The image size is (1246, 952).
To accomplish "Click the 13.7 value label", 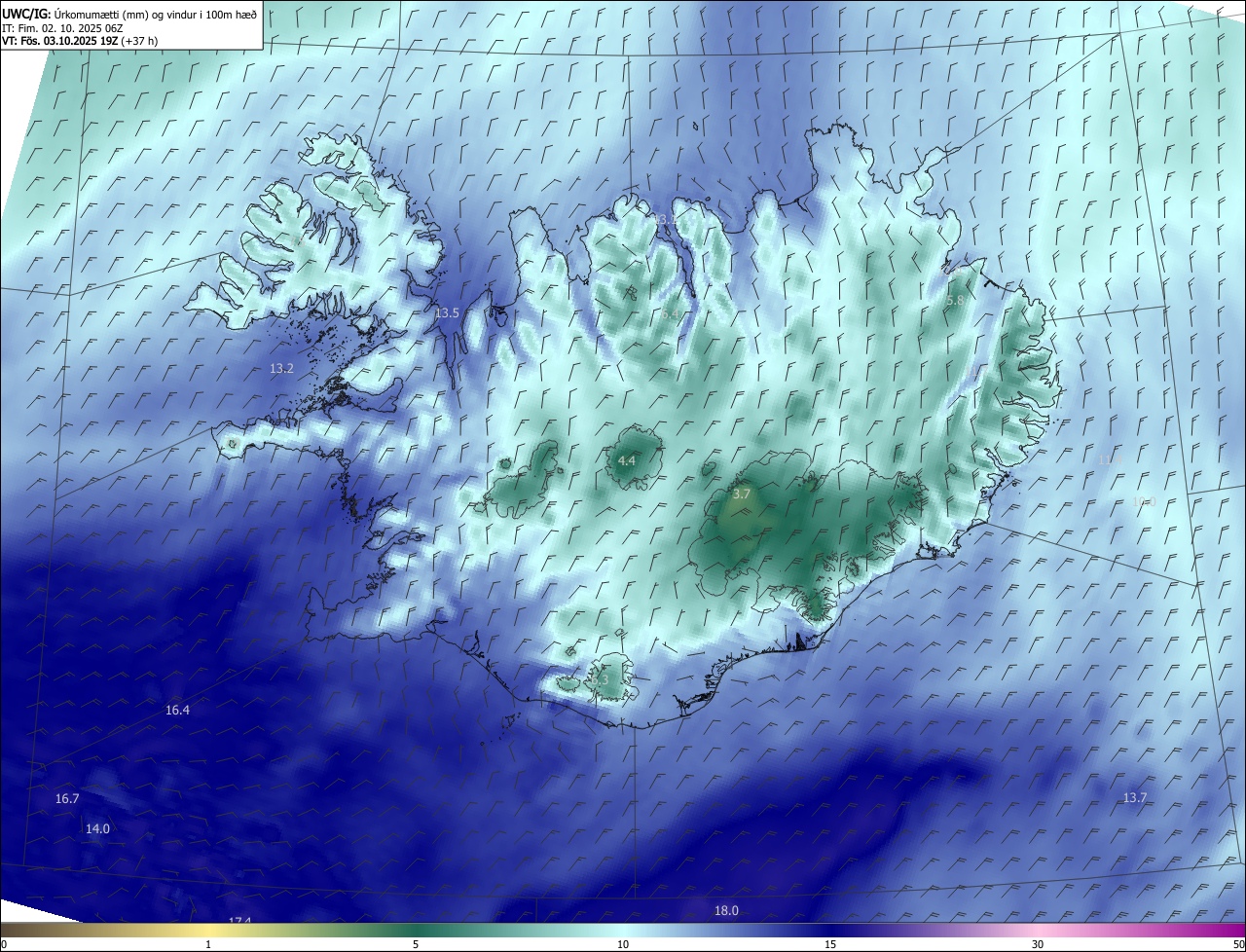I will (x=1135, y=798).
